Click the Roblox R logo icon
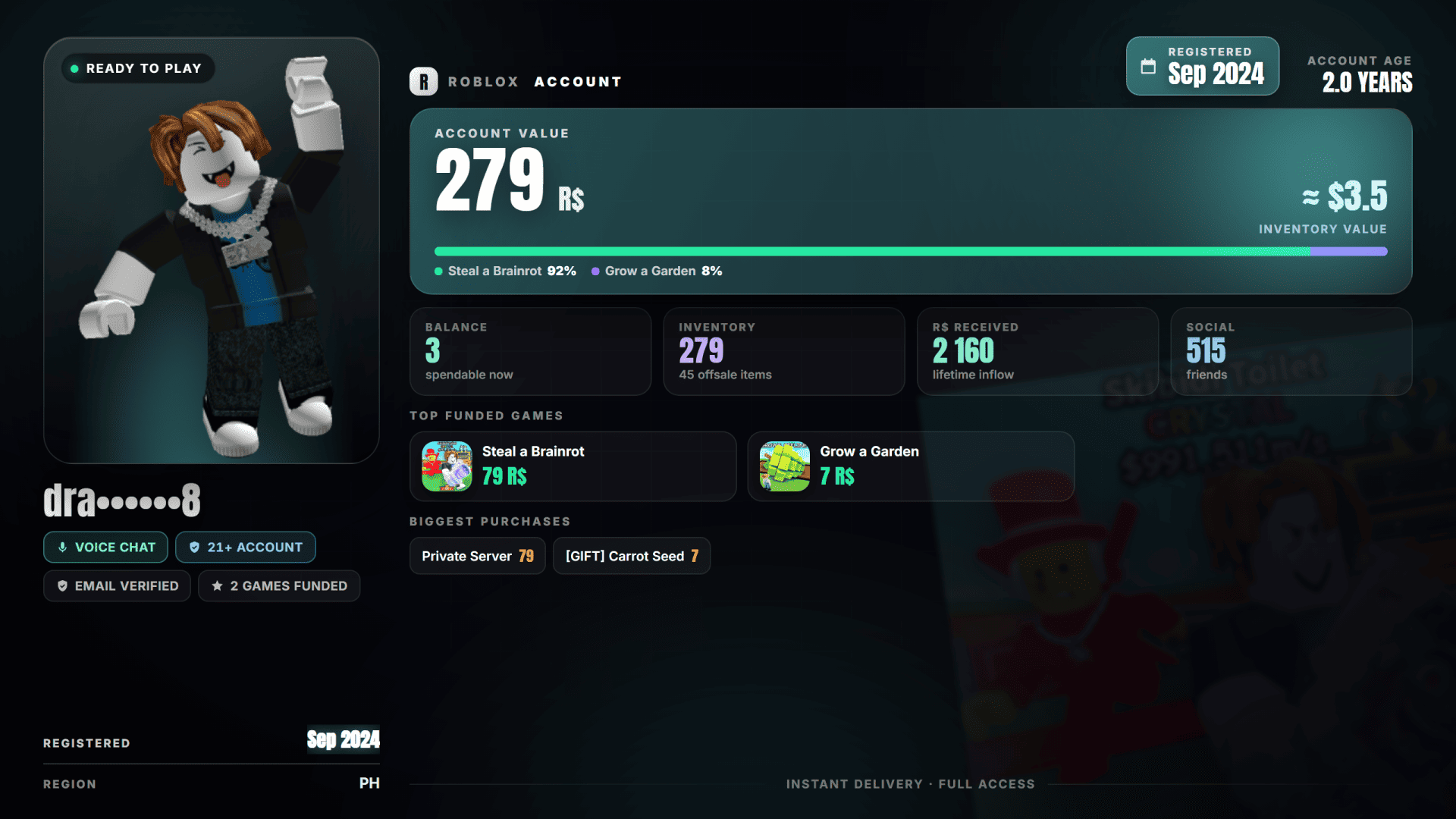The image size is (1456, 819). 423,81
